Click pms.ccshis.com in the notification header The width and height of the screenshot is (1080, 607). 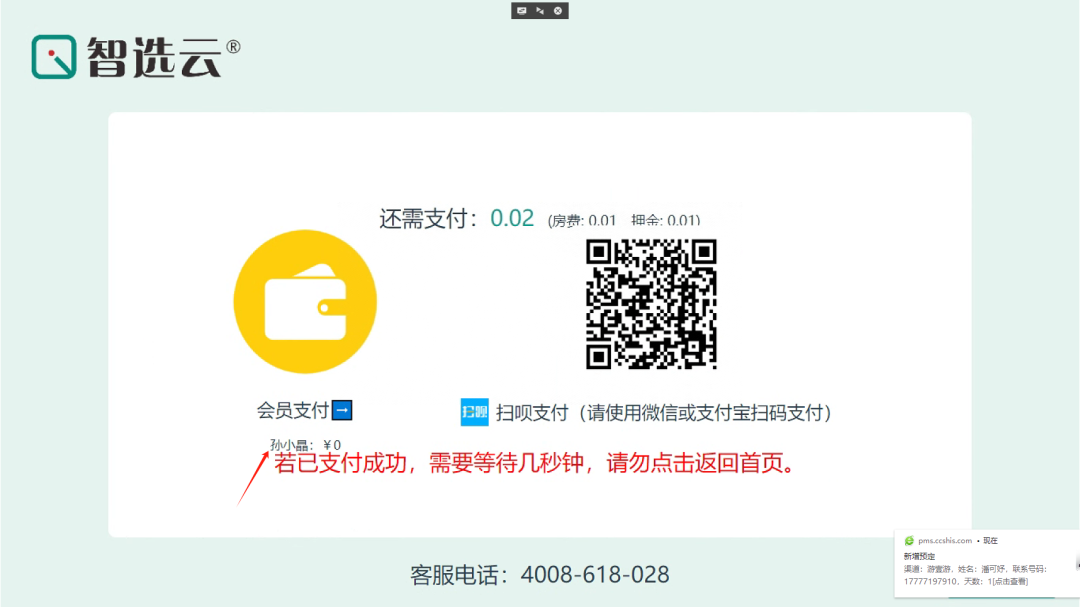(945, 541)
